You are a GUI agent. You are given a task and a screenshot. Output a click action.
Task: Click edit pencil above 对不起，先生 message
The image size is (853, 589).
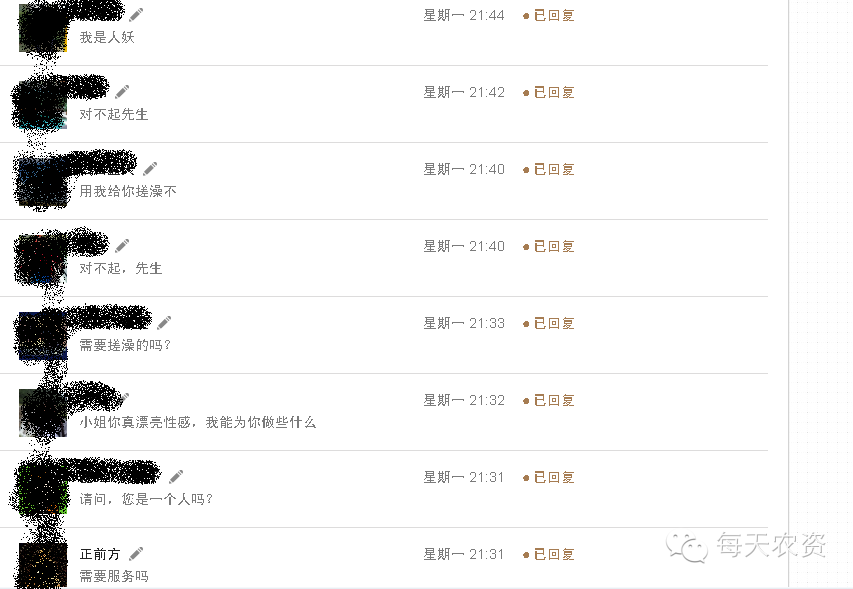click(x=122, y=246)
